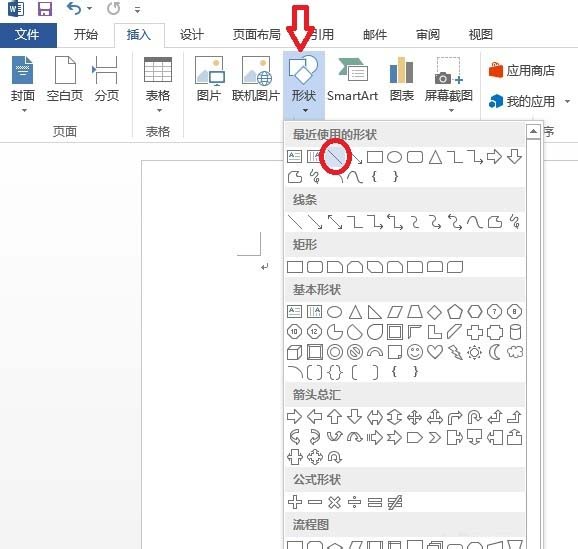Click the Save icon in quick access toolbar
Image resolution: width=578 pixels, height=549 pixels.
[45, 8]
